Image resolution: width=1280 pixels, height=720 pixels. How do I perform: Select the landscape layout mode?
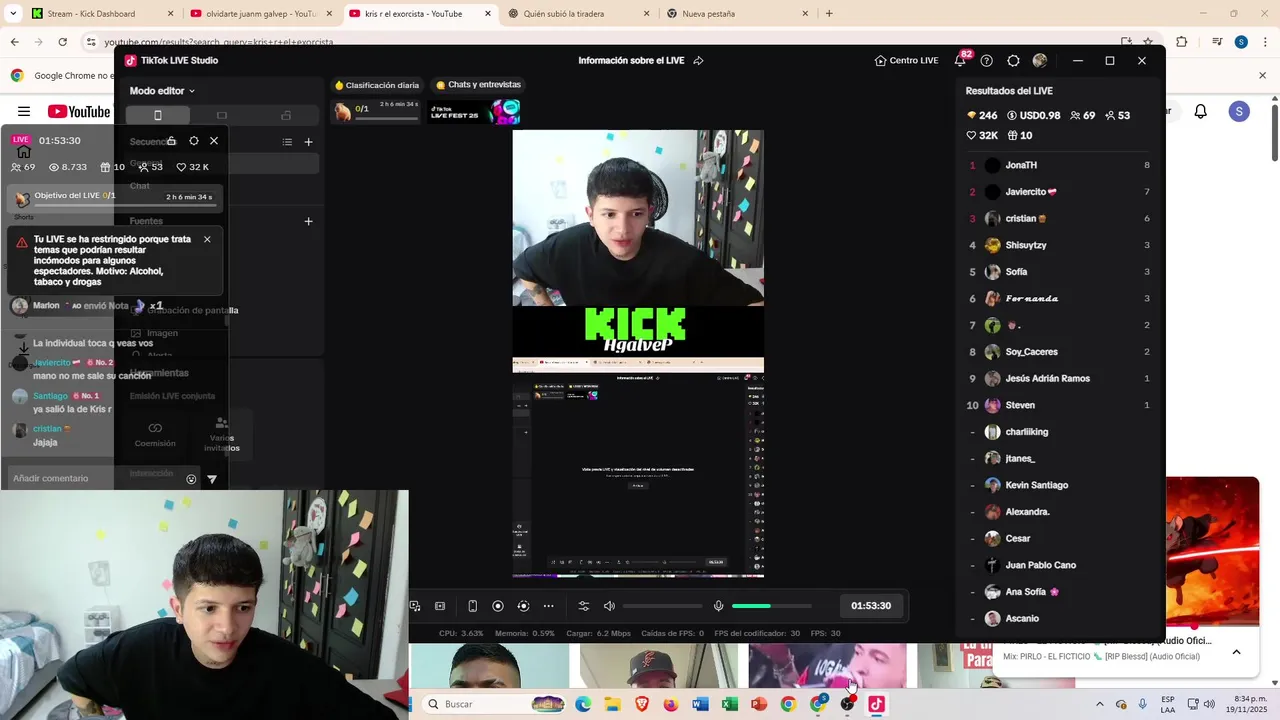click(x=222, y=115)
